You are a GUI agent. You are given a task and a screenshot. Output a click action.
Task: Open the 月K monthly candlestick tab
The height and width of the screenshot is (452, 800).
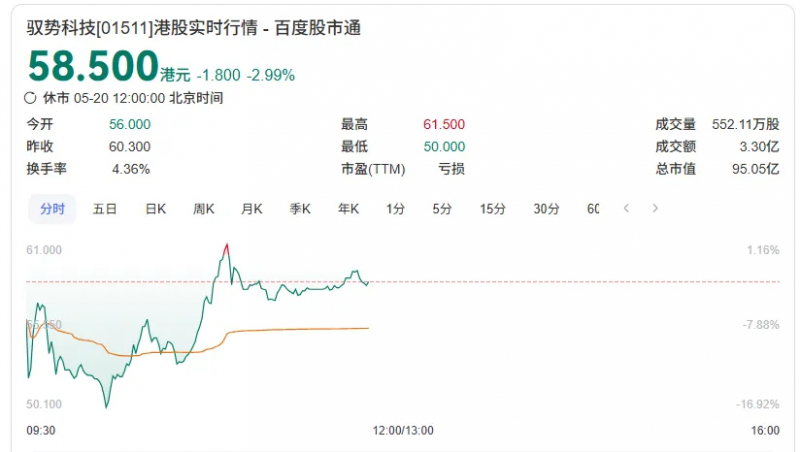tap(252, 209)
